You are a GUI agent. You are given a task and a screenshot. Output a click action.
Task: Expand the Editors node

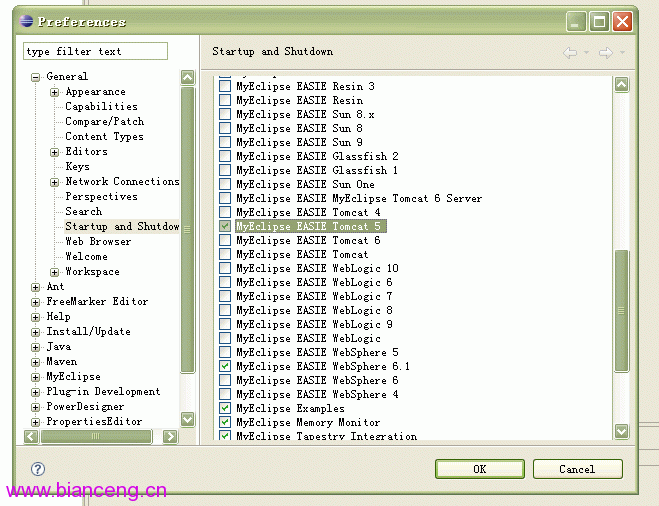pos(54,152)
